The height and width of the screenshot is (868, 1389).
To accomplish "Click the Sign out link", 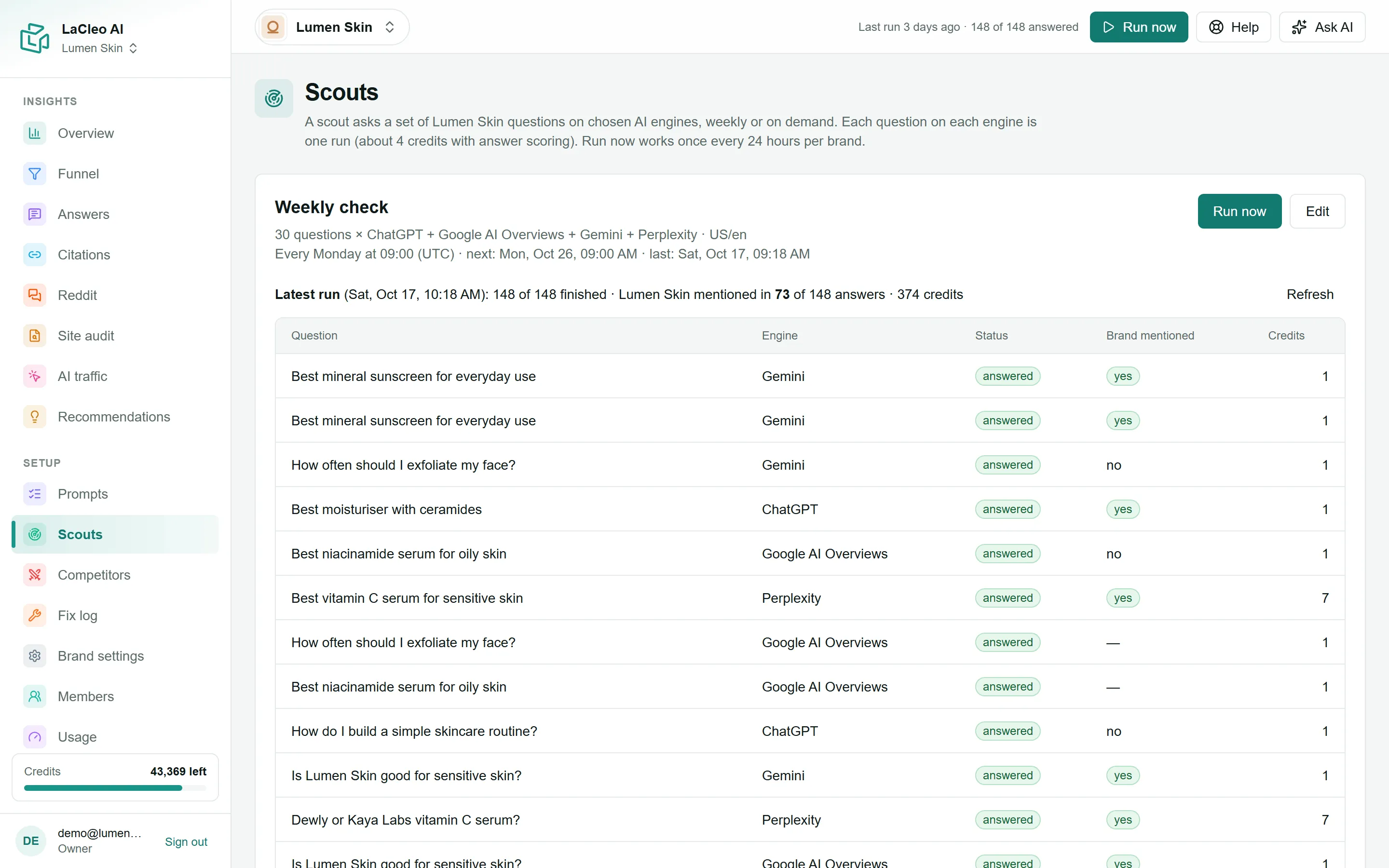I will [186, 841].
